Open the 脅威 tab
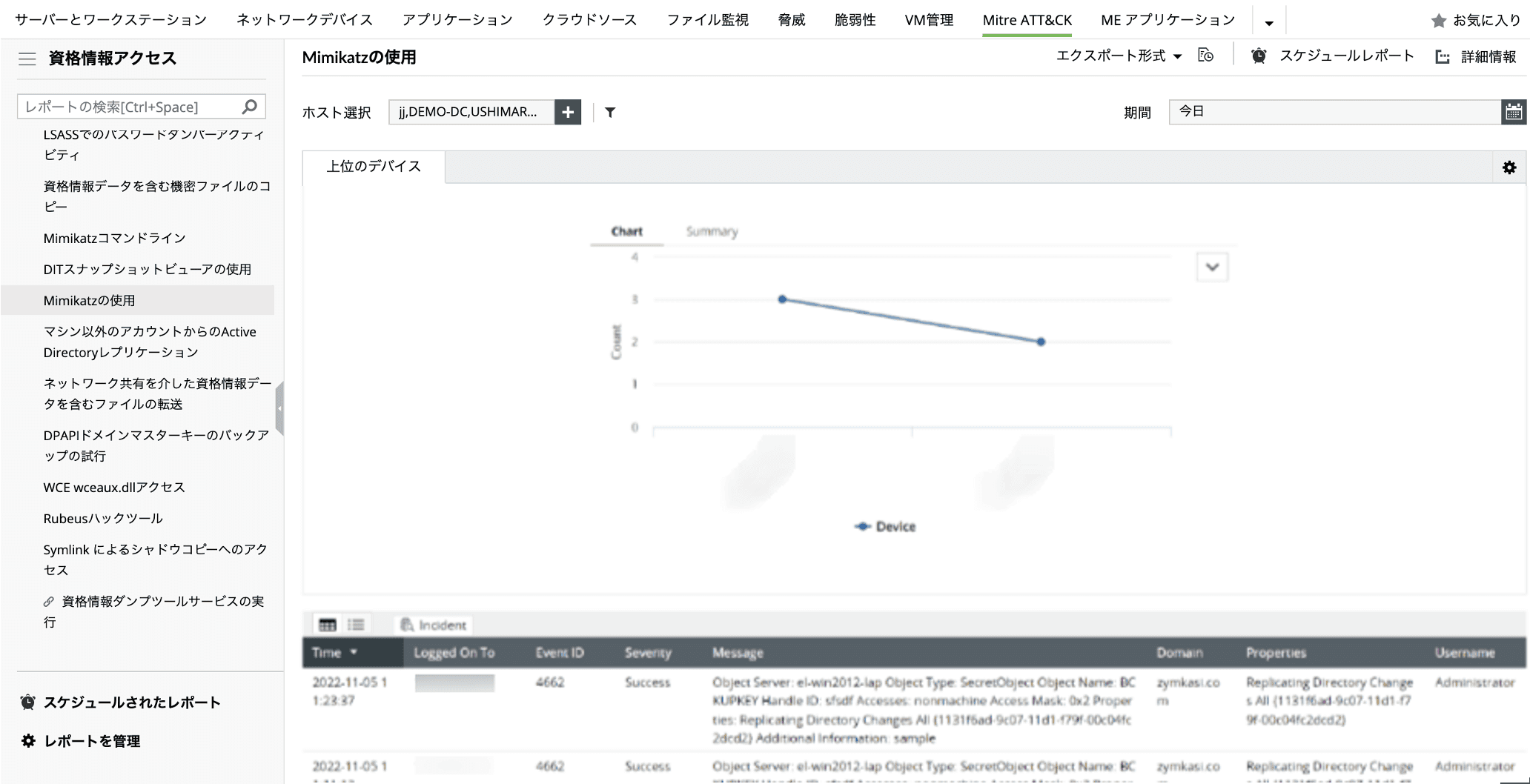Image resolution: width=1530 pixels, height=784 pixels. (792, 20)
